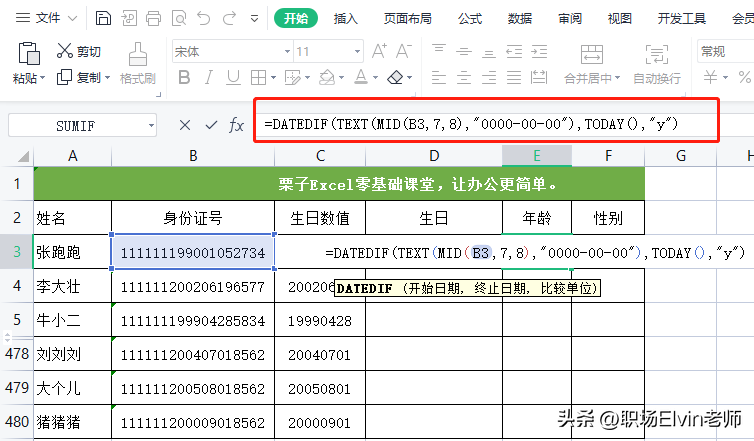The image size is (754, 441).
Task: Switch to the 插入 ribbon tab
Action: point(346,18)
